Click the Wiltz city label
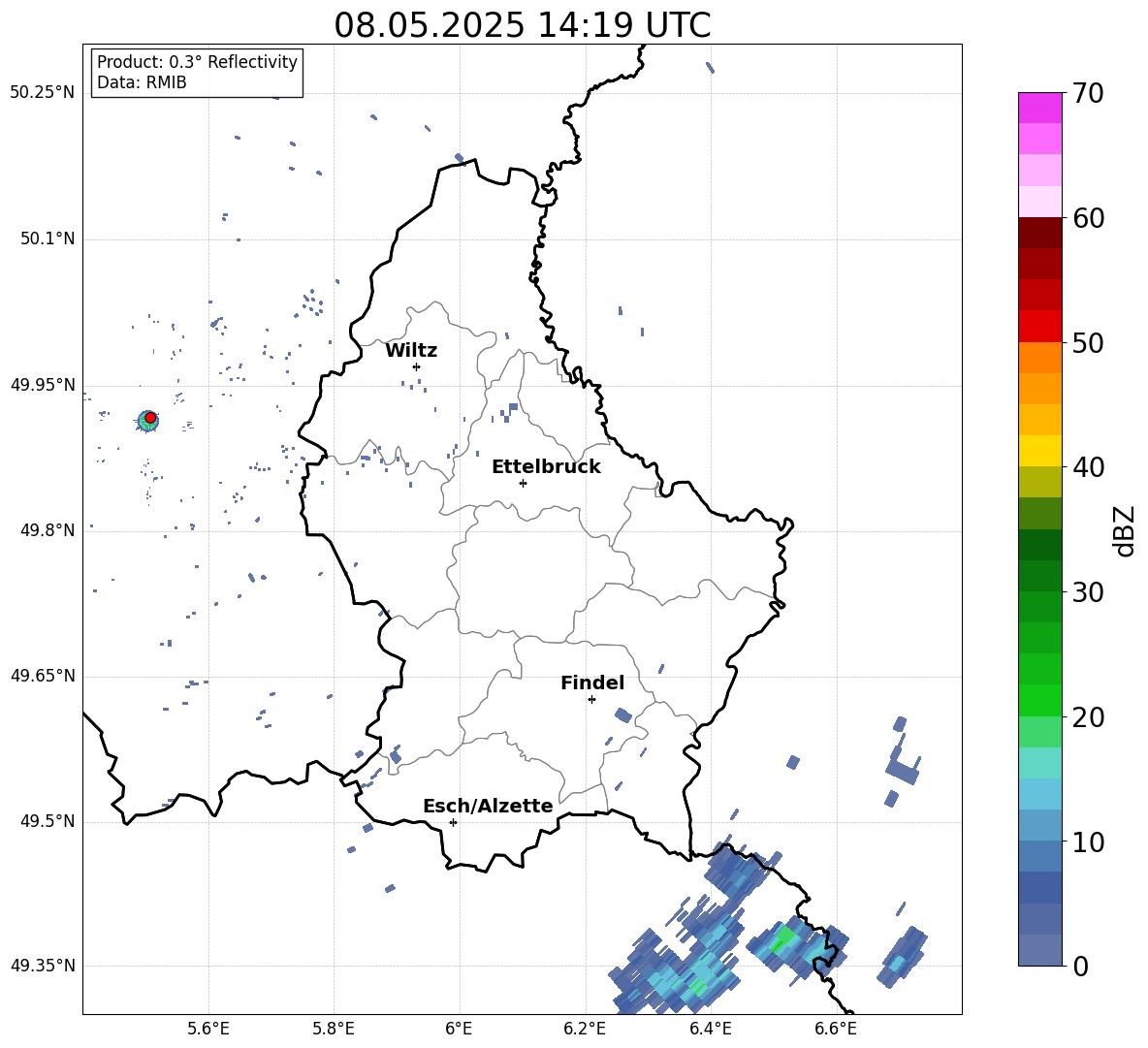The width and height of the screenshot is (1148, 1048). click(411, 351)
